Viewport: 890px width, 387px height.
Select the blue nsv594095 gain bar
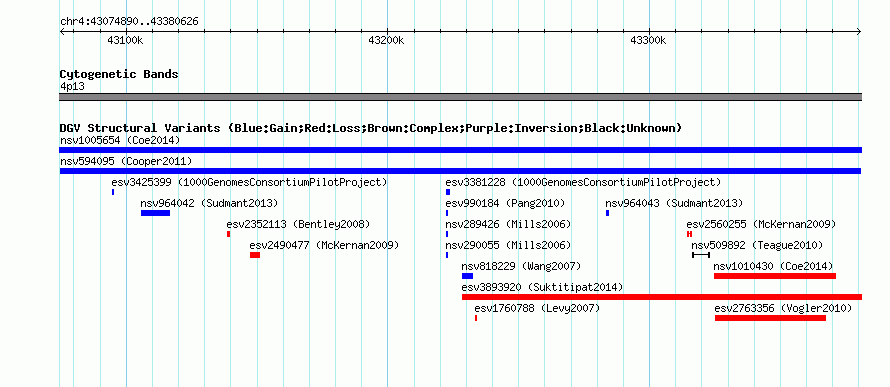coord(460,171)
